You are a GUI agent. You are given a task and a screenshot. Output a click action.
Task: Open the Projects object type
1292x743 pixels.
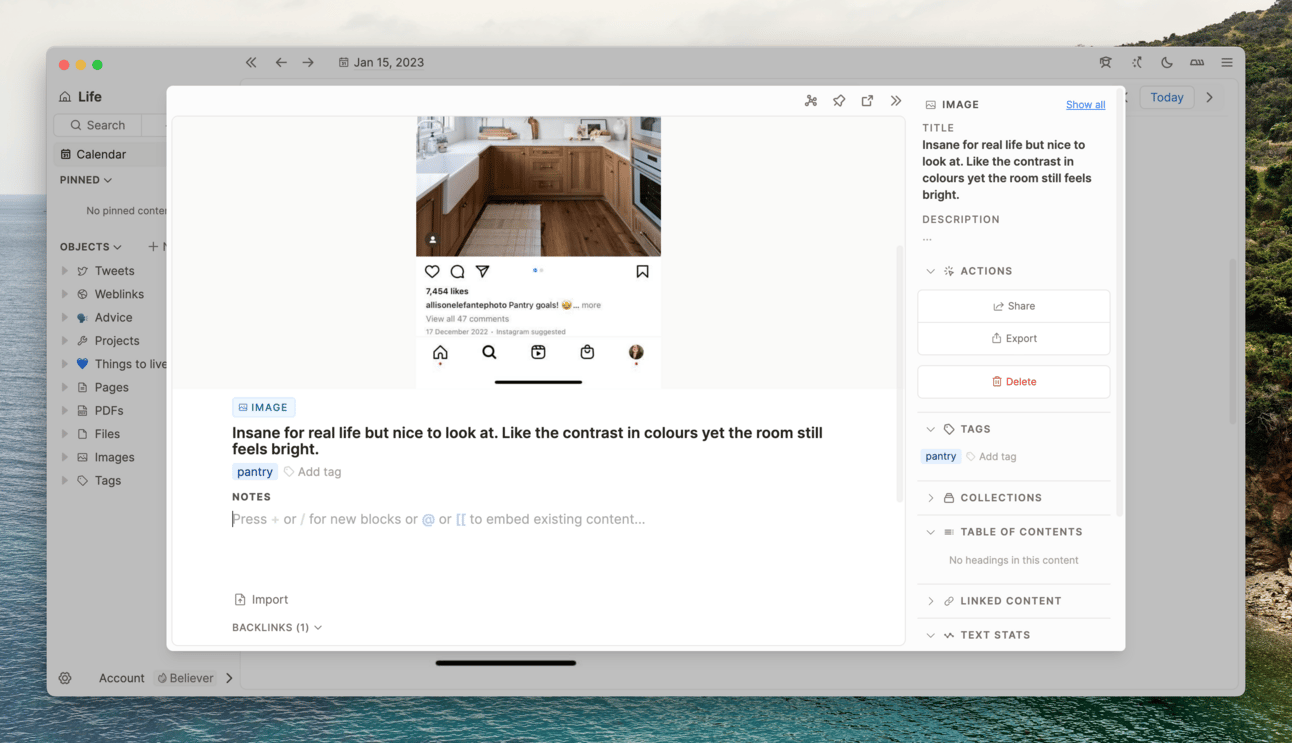coord(117,341)
